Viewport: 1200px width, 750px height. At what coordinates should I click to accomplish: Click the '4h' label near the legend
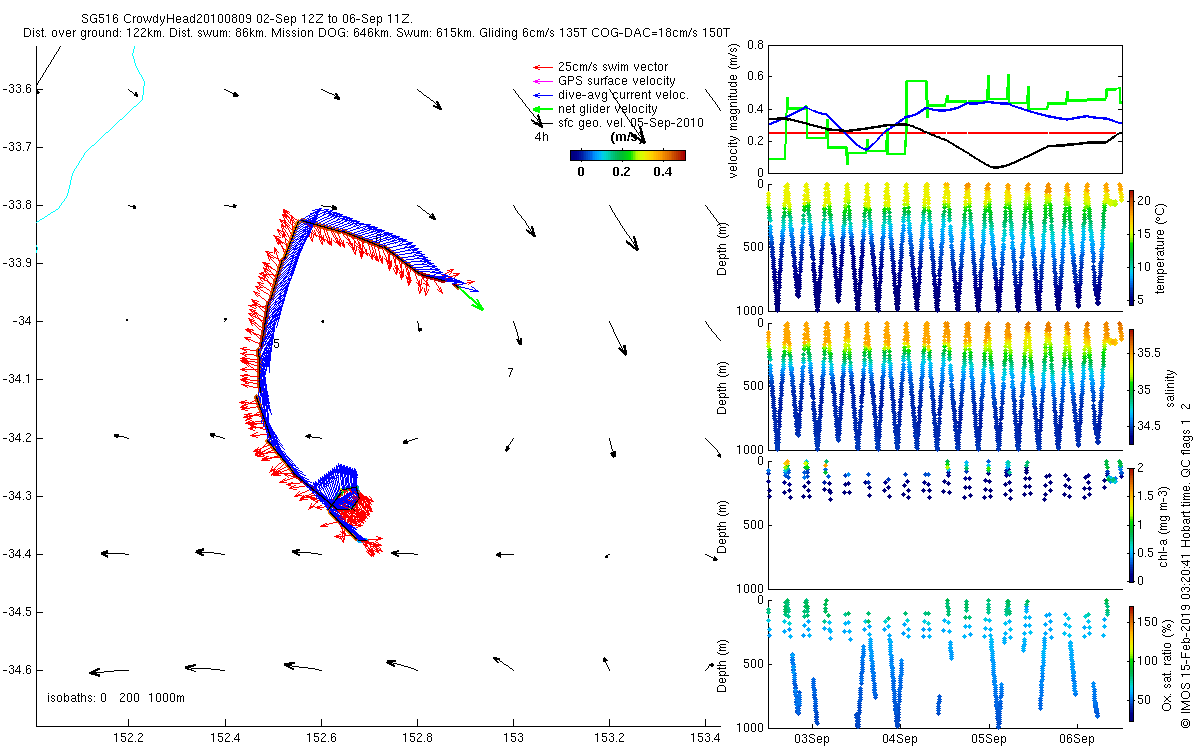[x=541, y=137]
